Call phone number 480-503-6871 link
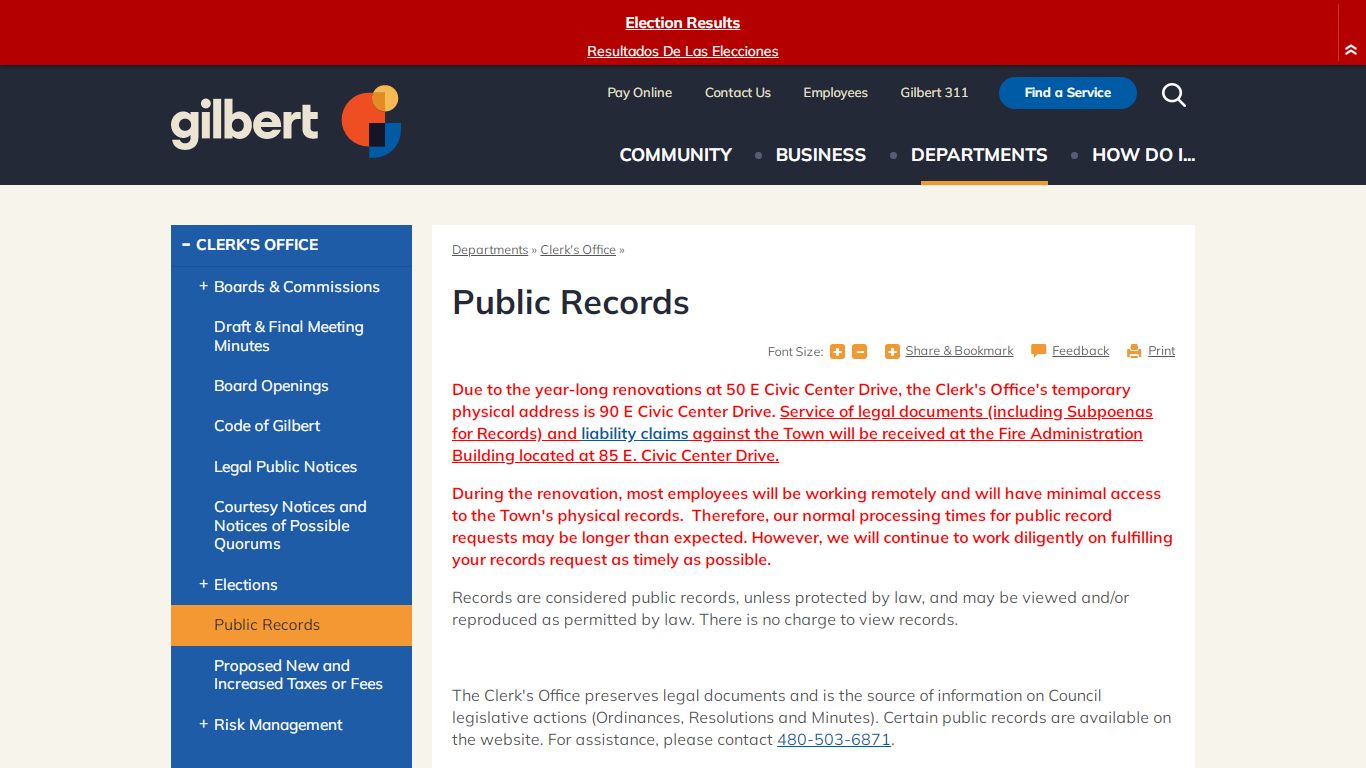The image size is (1366, 768). point(834,740)
